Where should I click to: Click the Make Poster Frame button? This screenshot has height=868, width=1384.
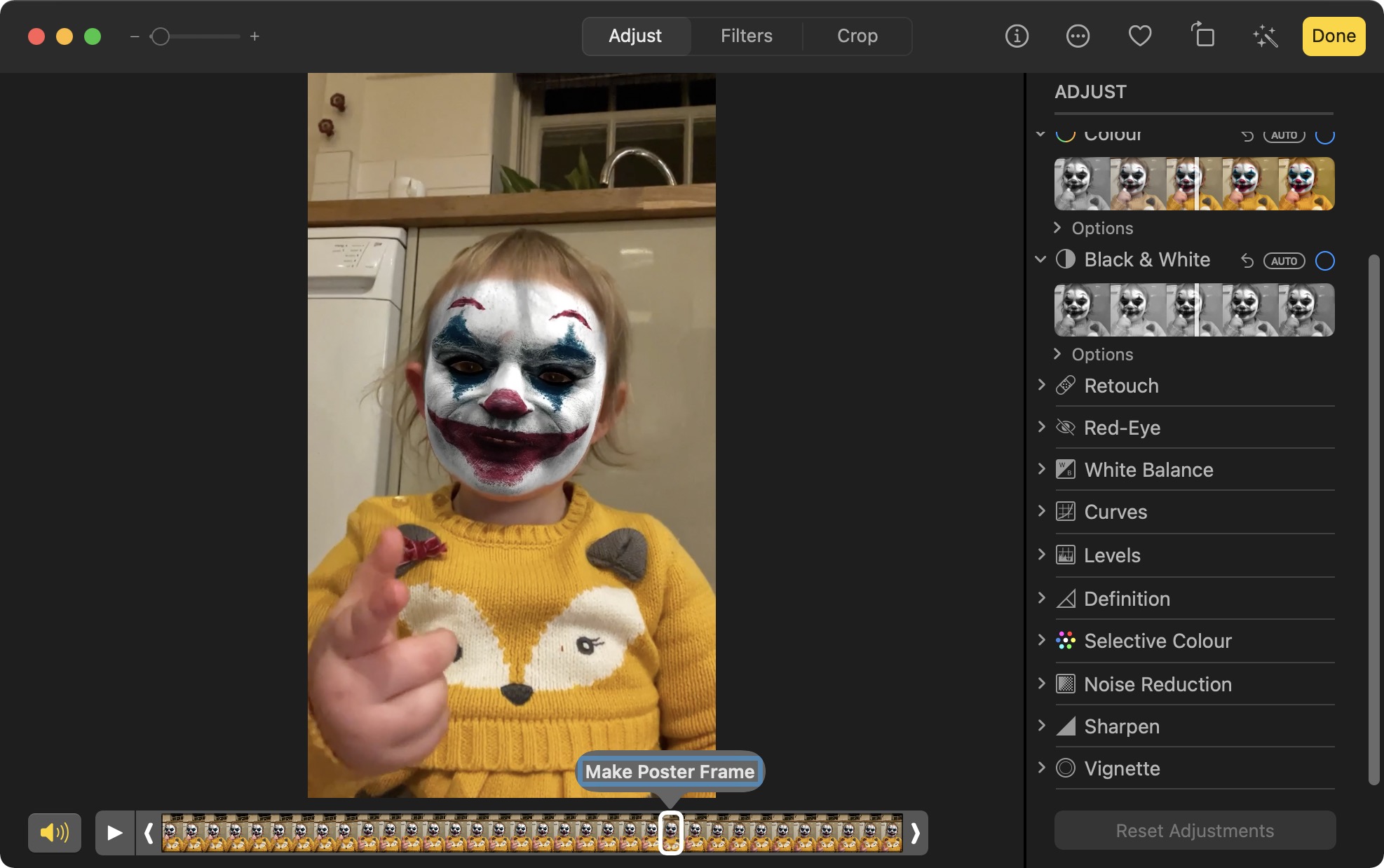669,772
